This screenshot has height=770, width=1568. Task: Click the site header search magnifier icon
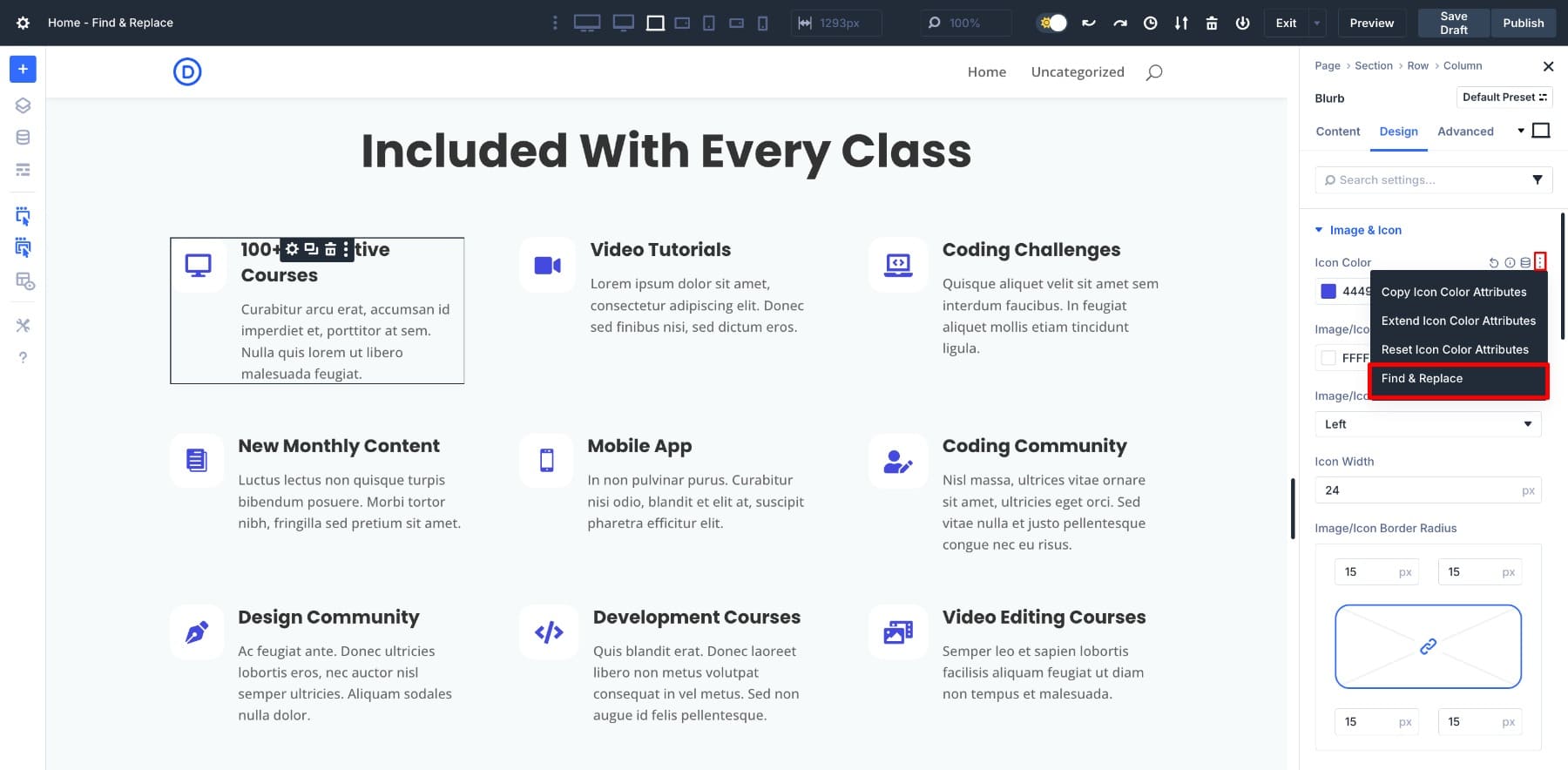1153,72
